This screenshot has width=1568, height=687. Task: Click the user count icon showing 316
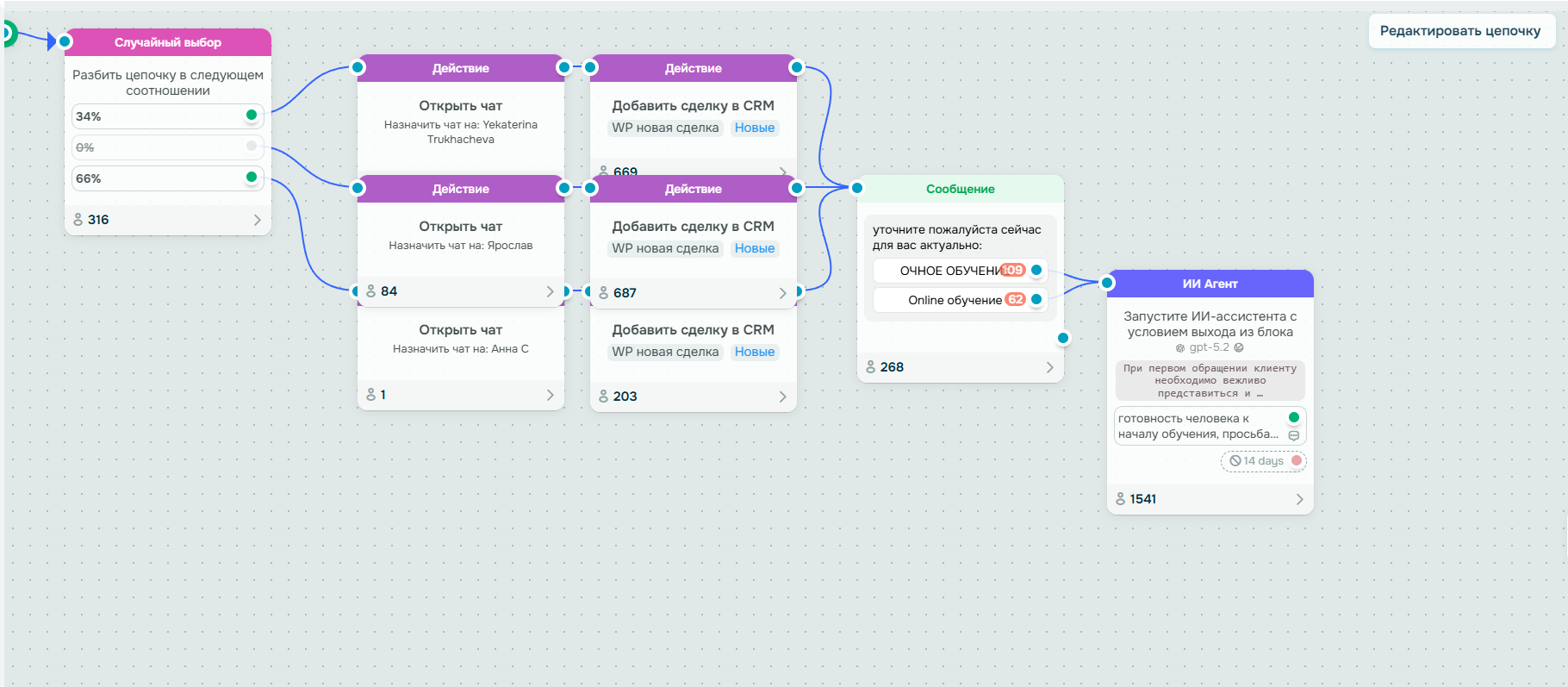[78, 220]
